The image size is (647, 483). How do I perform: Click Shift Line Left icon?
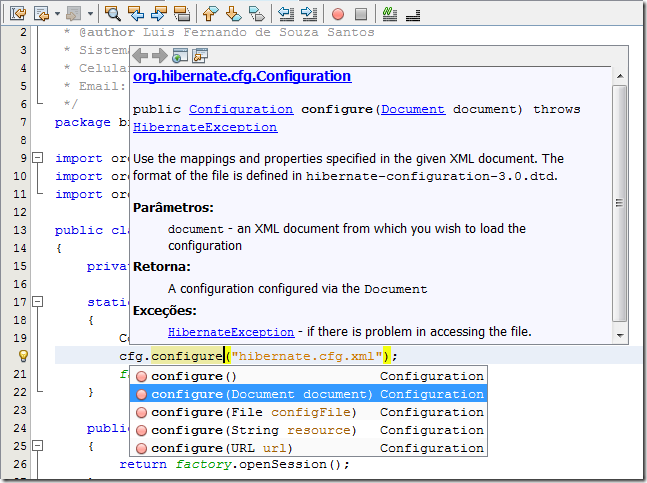pos(286,14)
